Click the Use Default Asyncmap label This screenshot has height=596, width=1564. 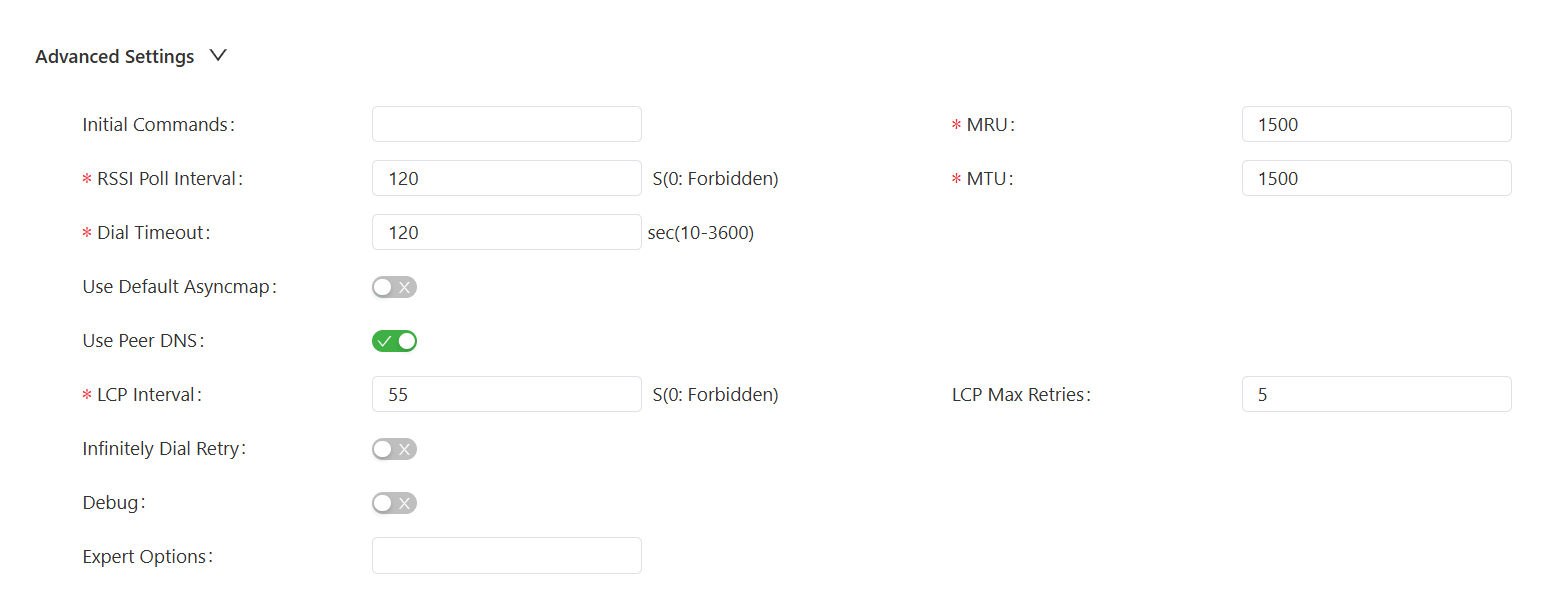coord(178,287)
